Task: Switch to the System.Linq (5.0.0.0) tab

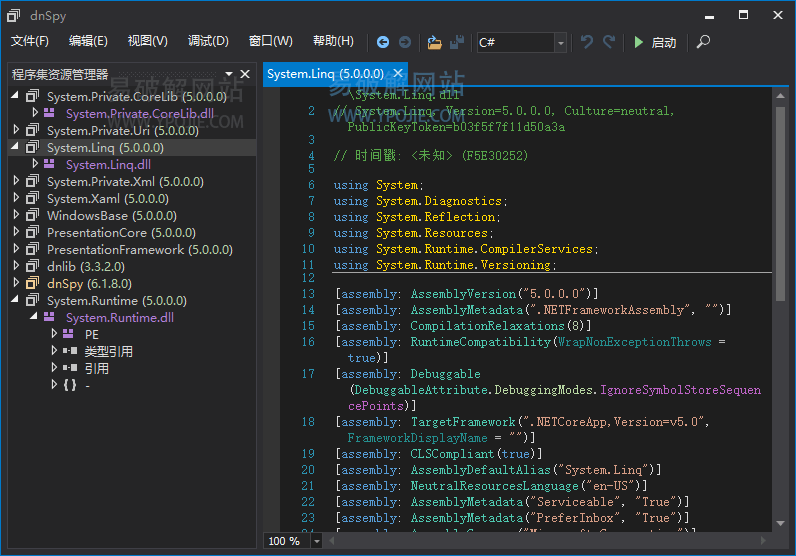Action: coord(324,73)
